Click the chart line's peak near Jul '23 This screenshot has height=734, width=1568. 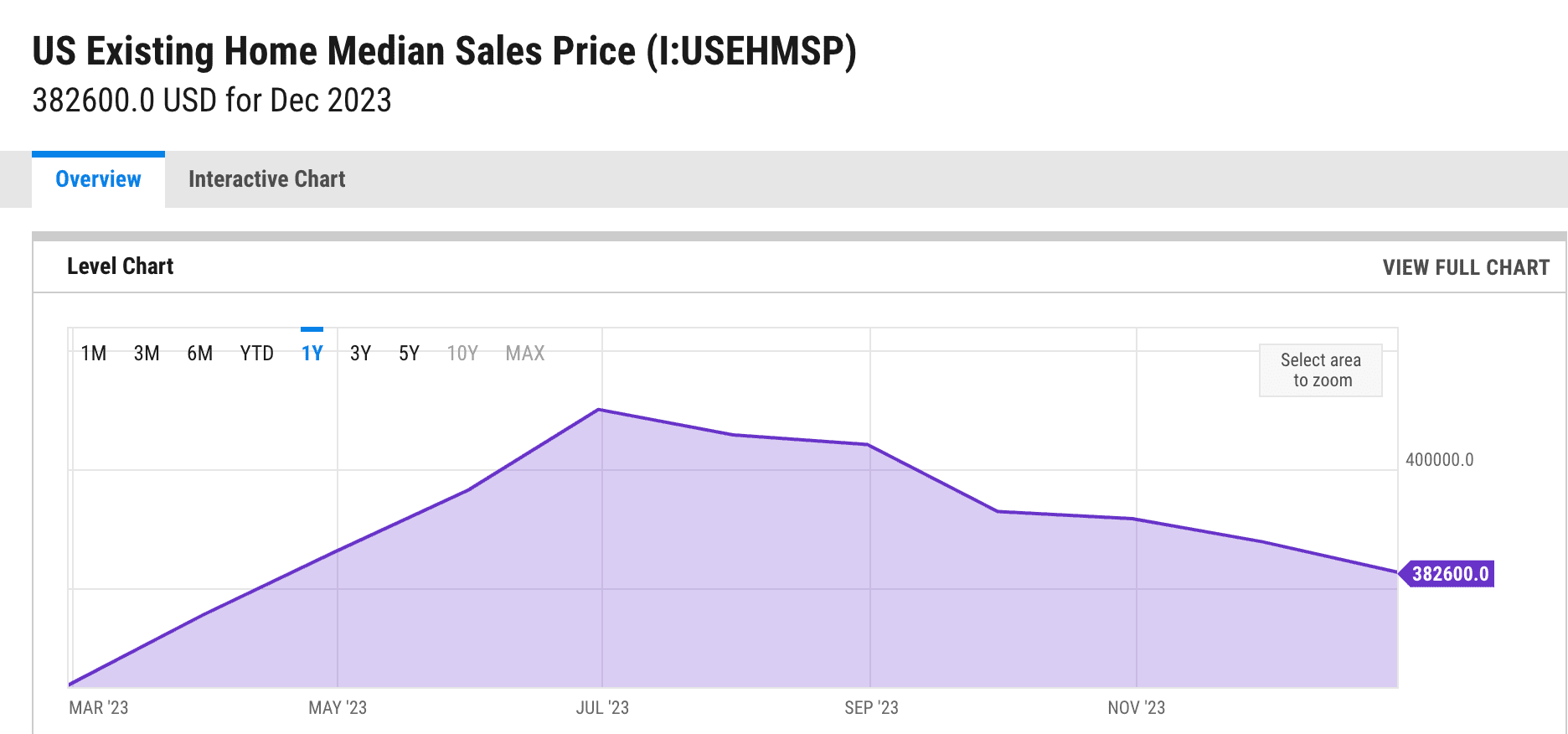[599, 410]
